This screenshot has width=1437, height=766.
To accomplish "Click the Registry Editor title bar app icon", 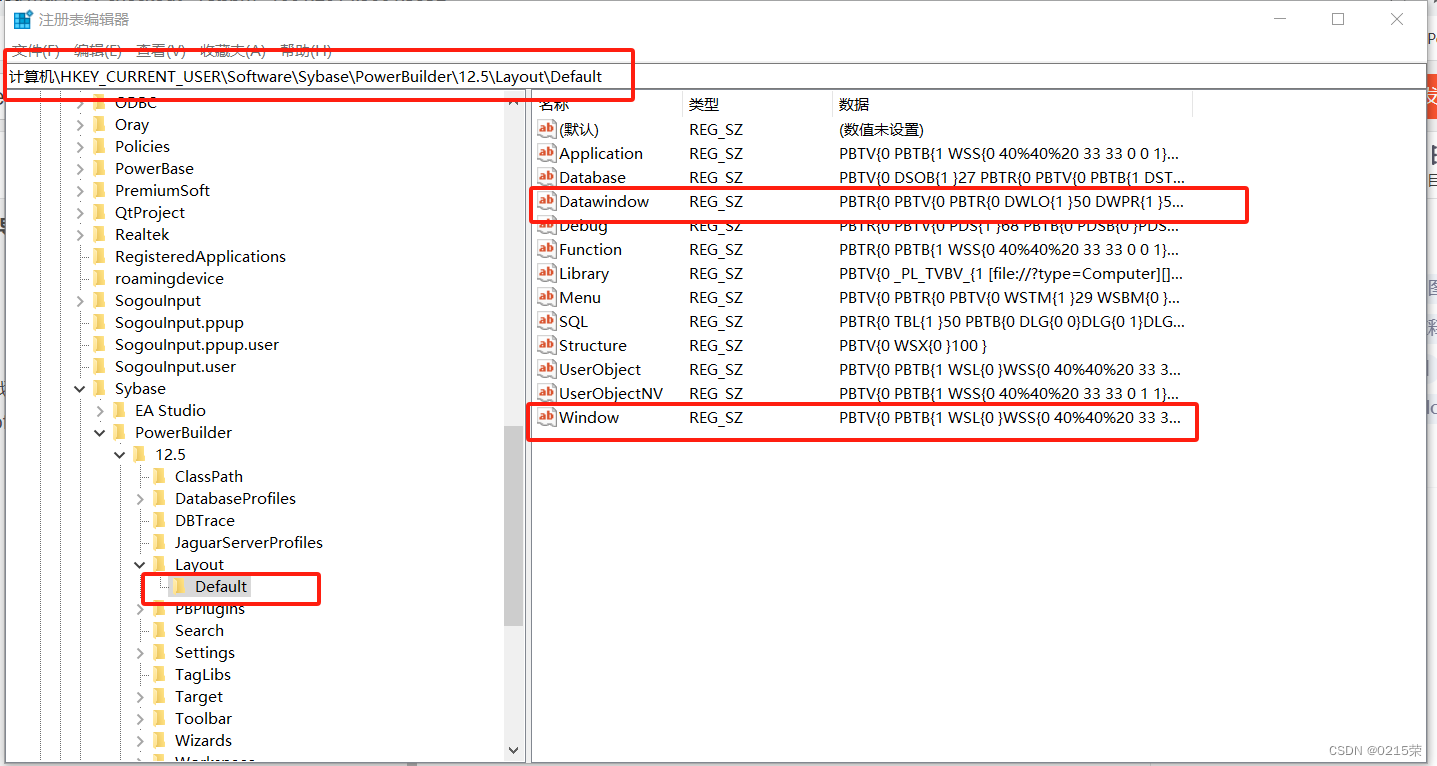I will click(23, 19).
